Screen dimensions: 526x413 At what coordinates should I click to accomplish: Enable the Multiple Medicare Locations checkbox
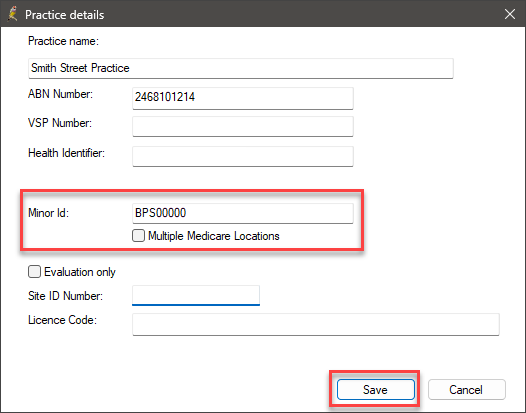[x=138, y=236]
